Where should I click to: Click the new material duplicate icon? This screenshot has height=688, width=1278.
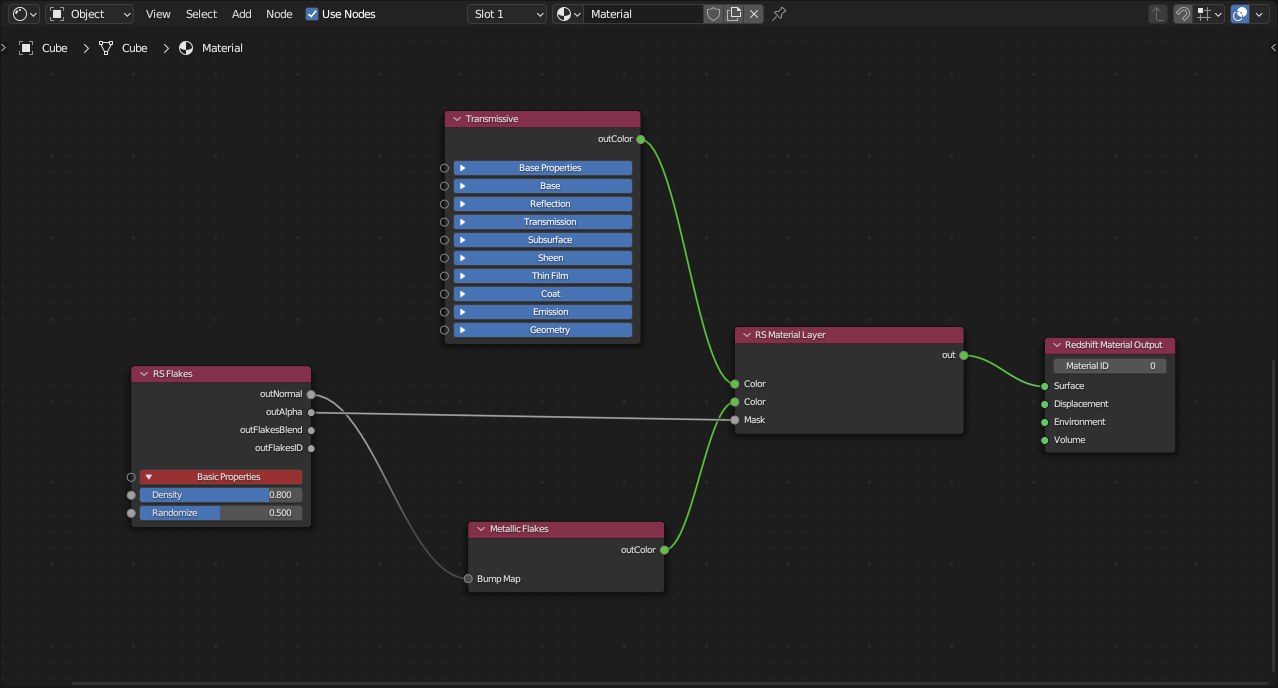click(734, 14)
